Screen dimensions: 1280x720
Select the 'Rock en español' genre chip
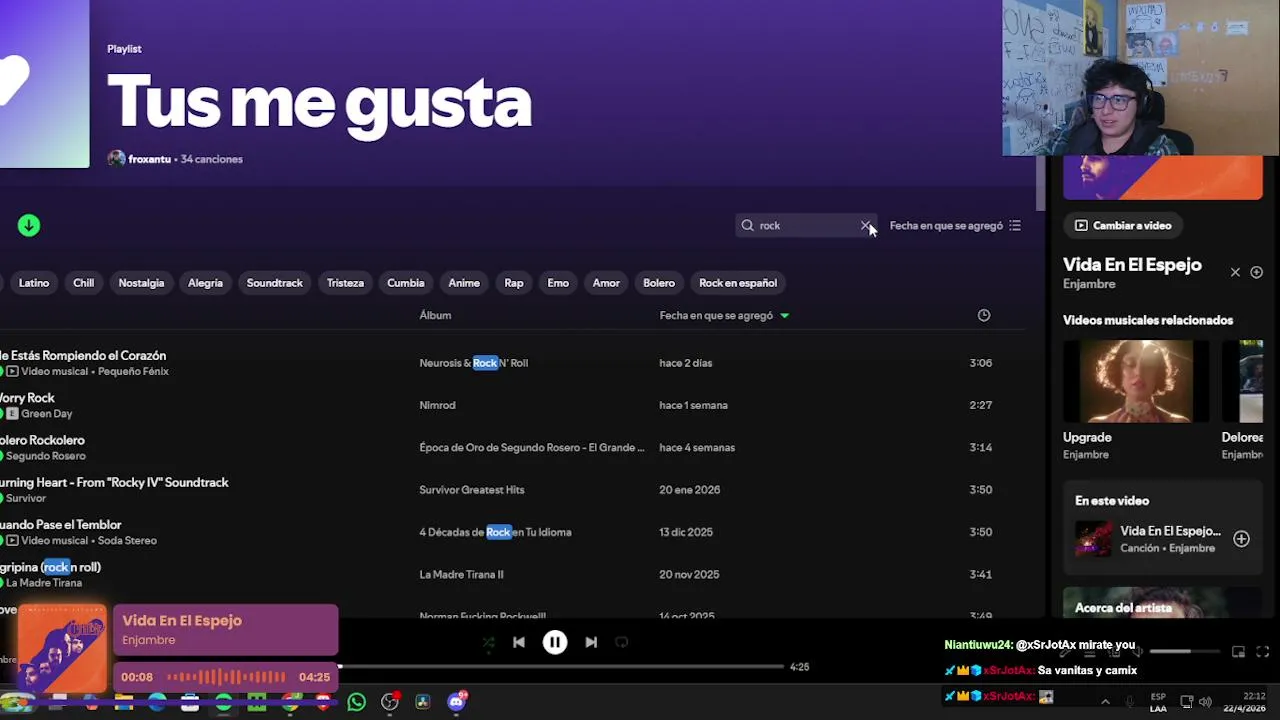(738, 283)
